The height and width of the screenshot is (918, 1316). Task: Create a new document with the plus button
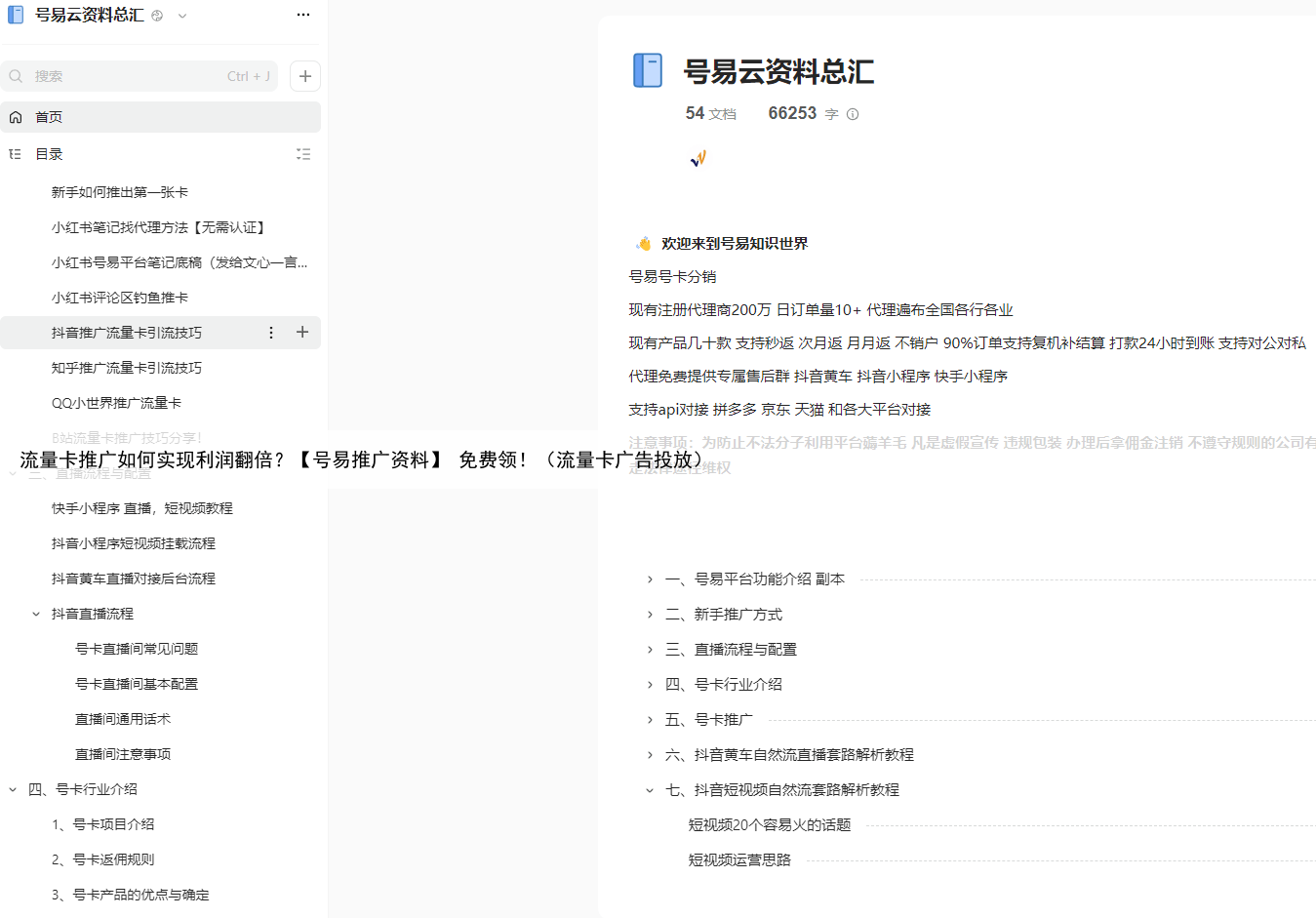(304, 75)
